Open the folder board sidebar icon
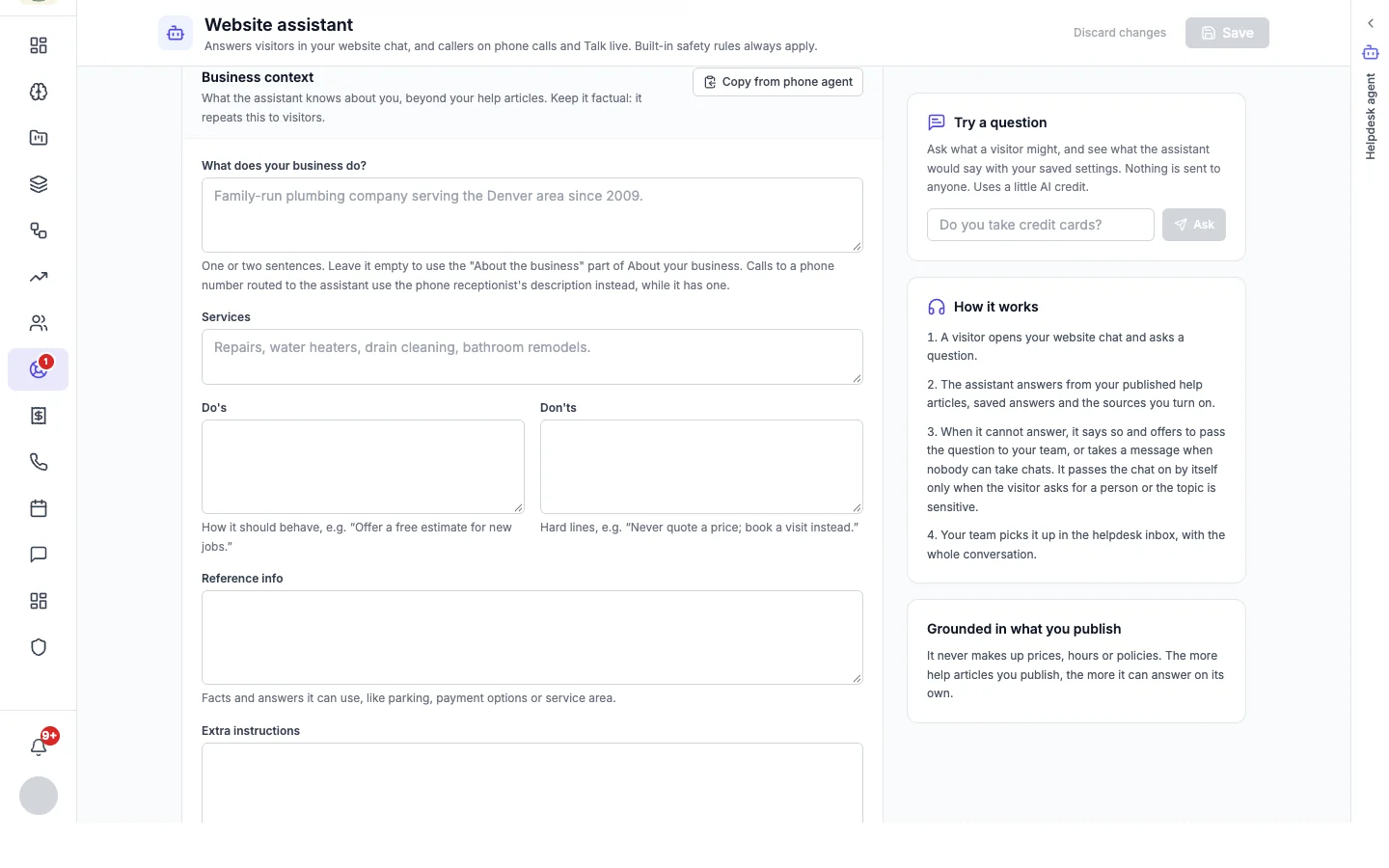The height and width of the screenshot is (868, 1389). coord(39,138)
